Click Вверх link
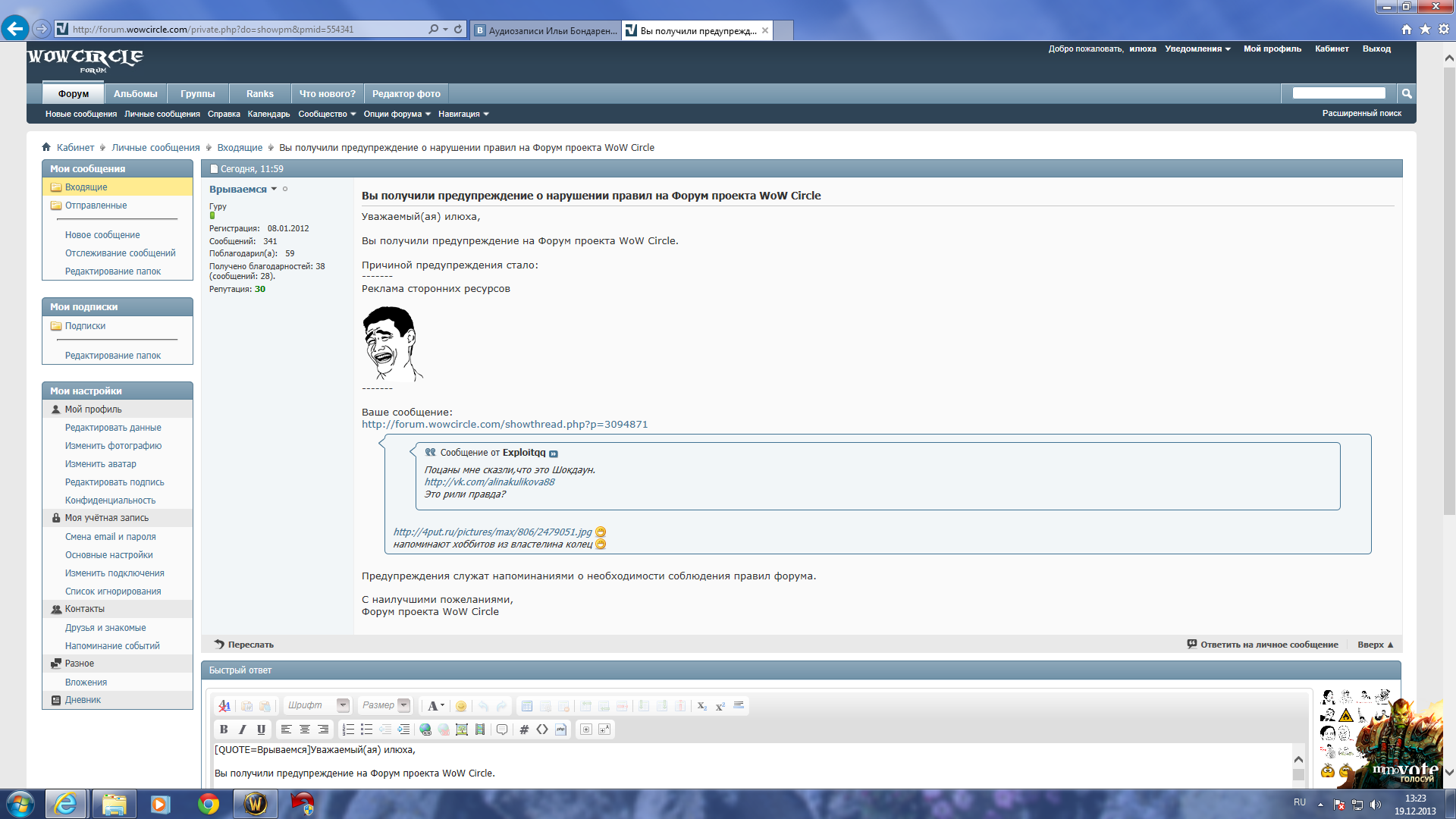 1375,645
